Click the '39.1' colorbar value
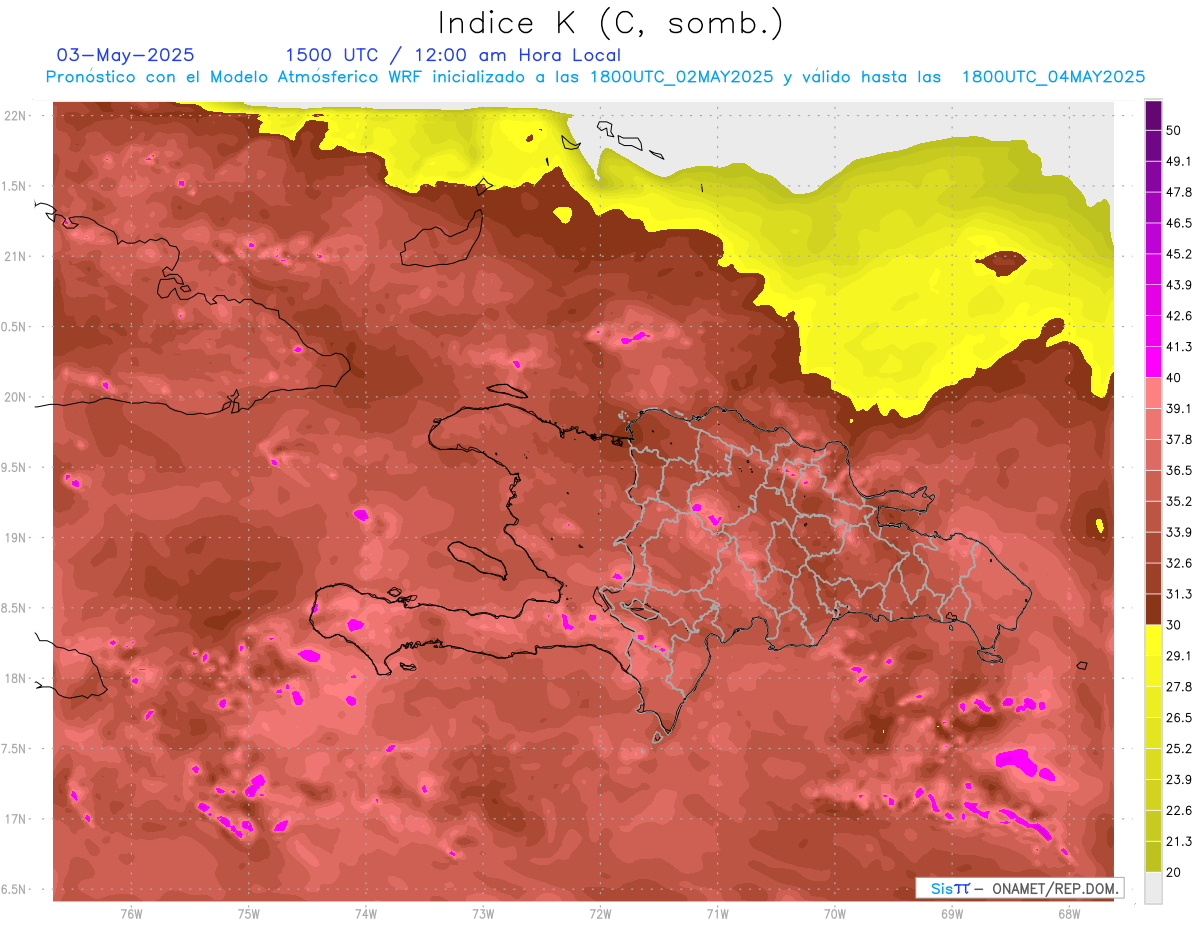Screen dimensions: 1200x927 (1179, 409)
